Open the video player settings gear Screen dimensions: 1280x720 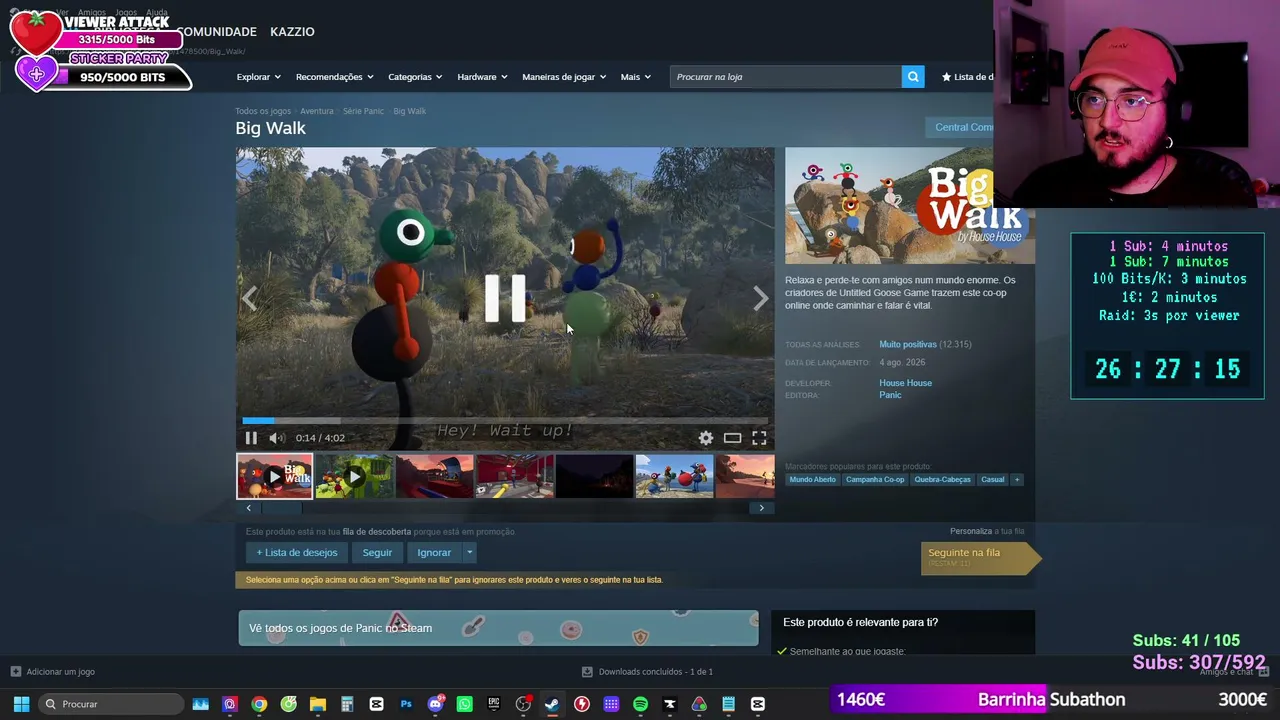(706, 438)
